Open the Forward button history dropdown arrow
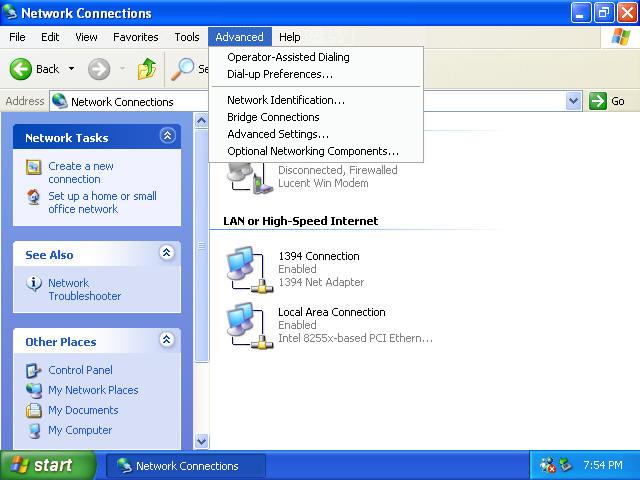The height and width of the screenshot is (480, 640). 122,69
